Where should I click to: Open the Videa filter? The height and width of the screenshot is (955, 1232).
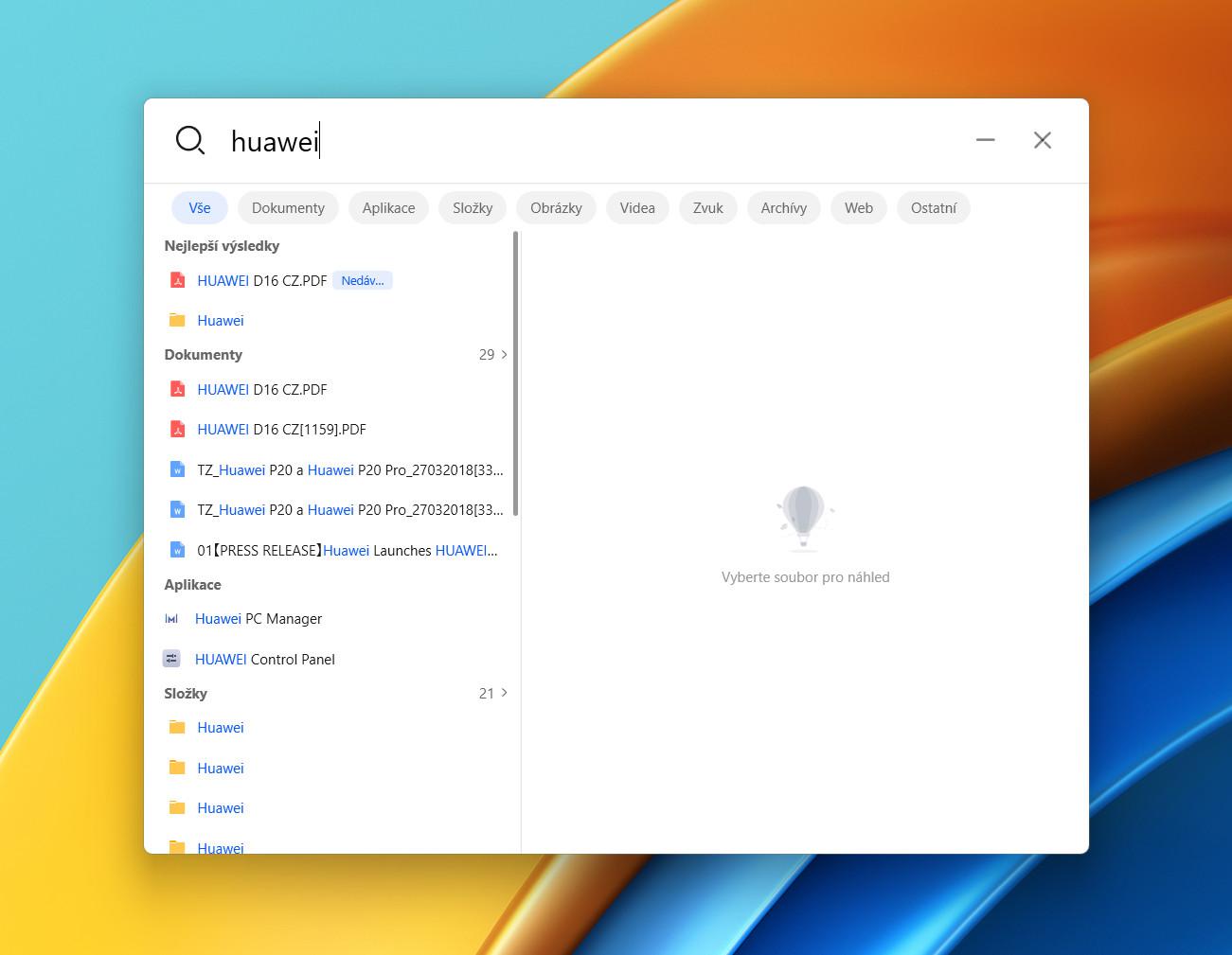coord(637,208)
